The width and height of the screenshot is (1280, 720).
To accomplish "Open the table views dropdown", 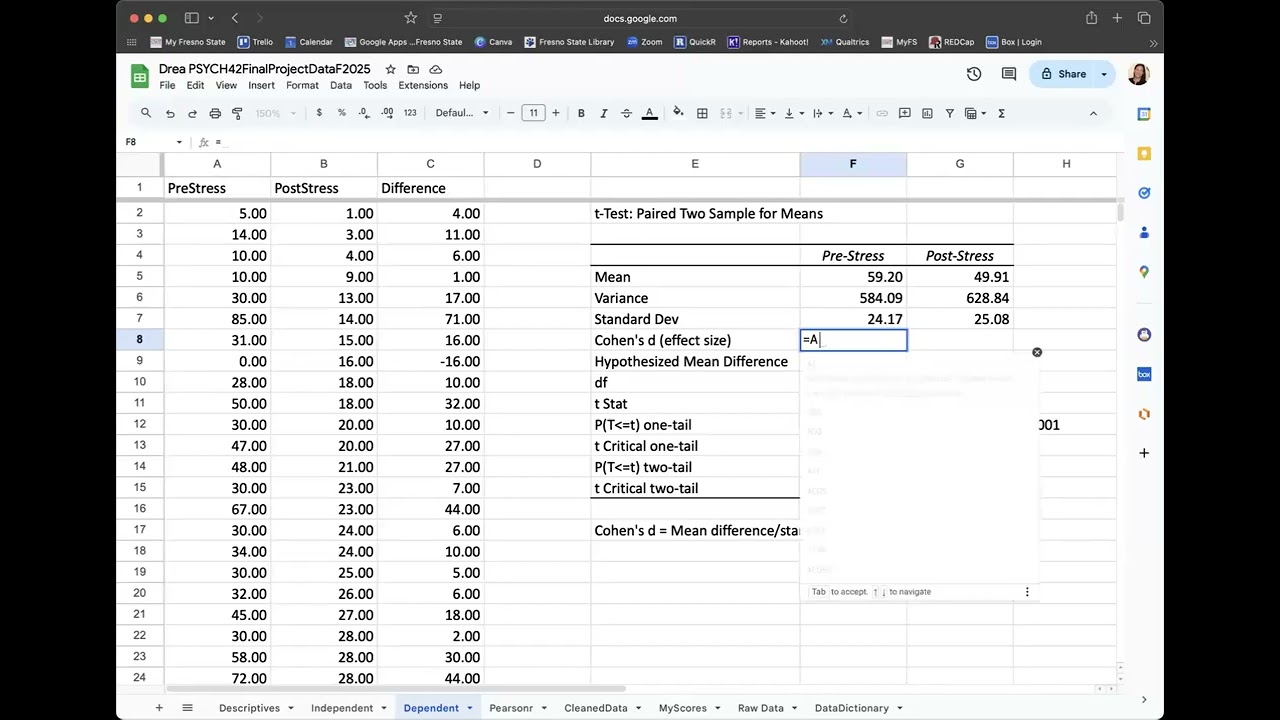I will [x=975, y=113].
